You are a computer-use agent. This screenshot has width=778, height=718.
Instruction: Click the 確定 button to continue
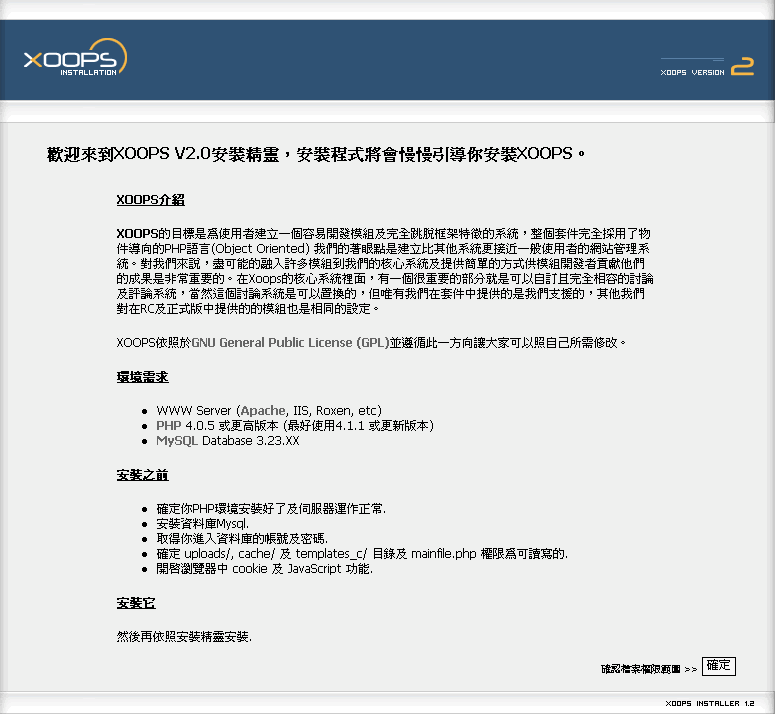(x=721, y=668)
